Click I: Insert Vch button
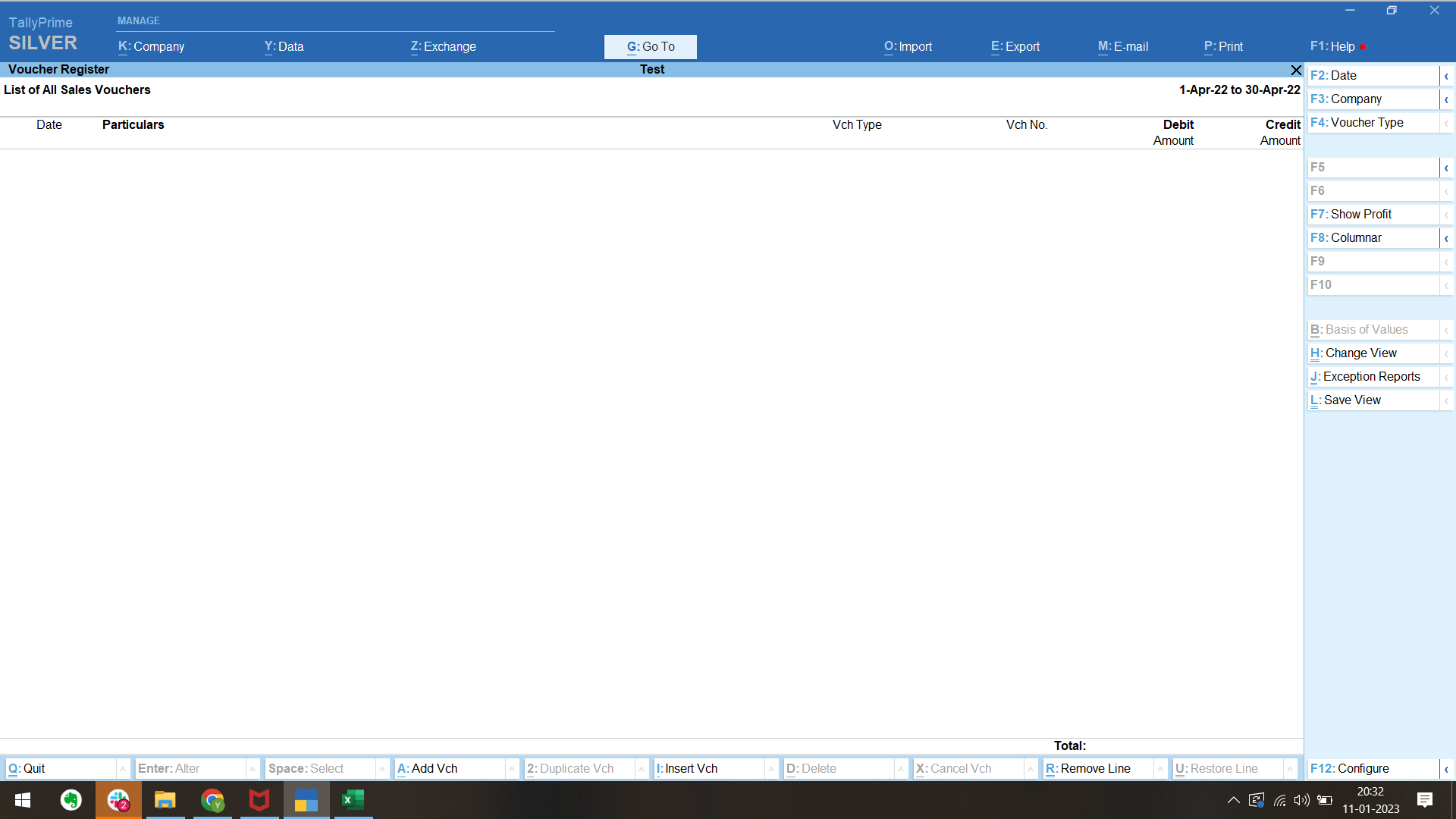This screenshot has width=1456, height=819. (x=709, y=769)
